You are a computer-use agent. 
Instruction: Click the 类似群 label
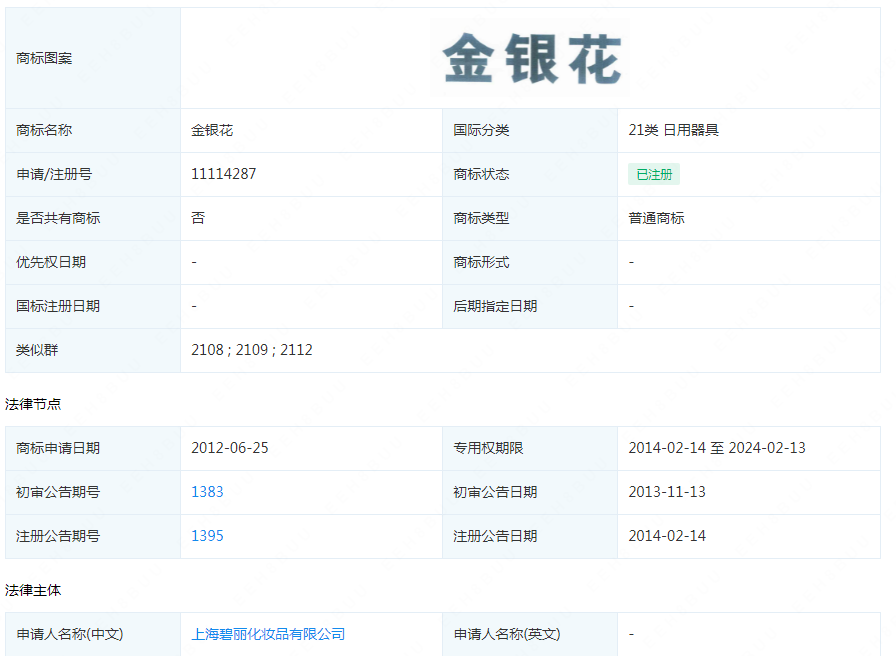[37, 350]
